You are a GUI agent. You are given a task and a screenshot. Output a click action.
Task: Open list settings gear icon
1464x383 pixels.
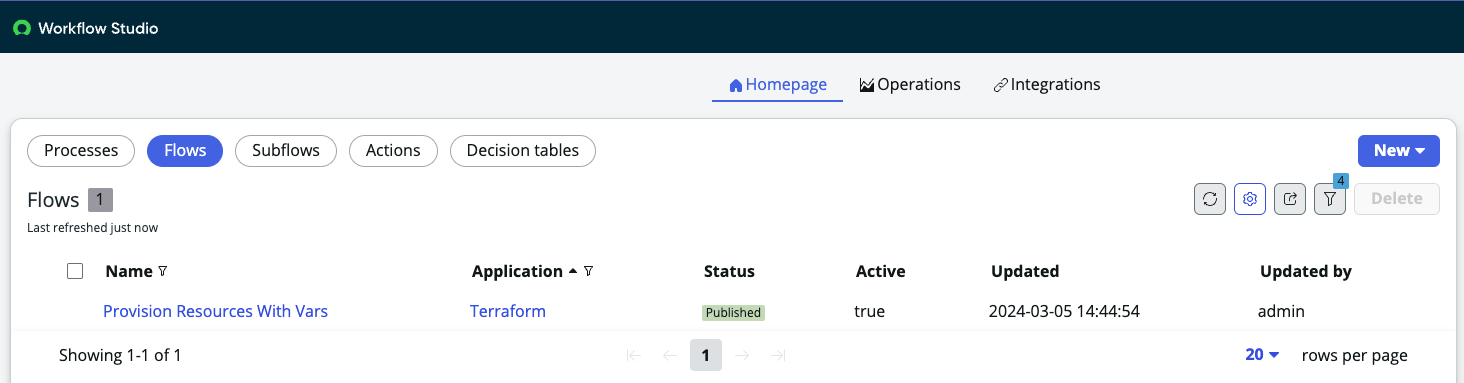(1250, 199)
